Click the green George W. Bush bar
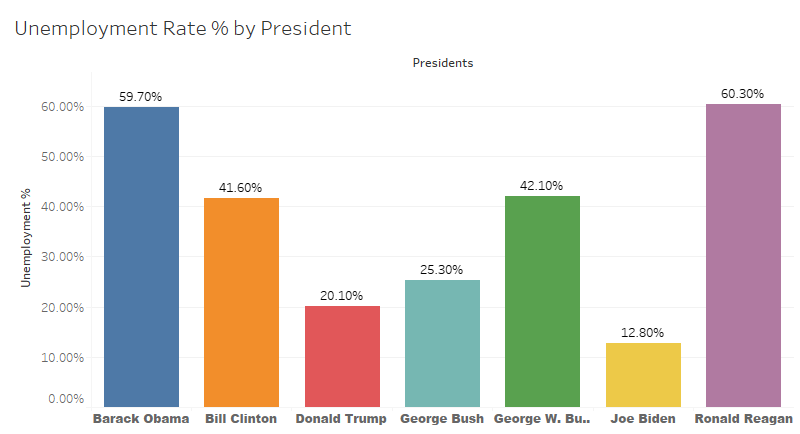Viewport: 800px width, 434px height. [542, 300]
